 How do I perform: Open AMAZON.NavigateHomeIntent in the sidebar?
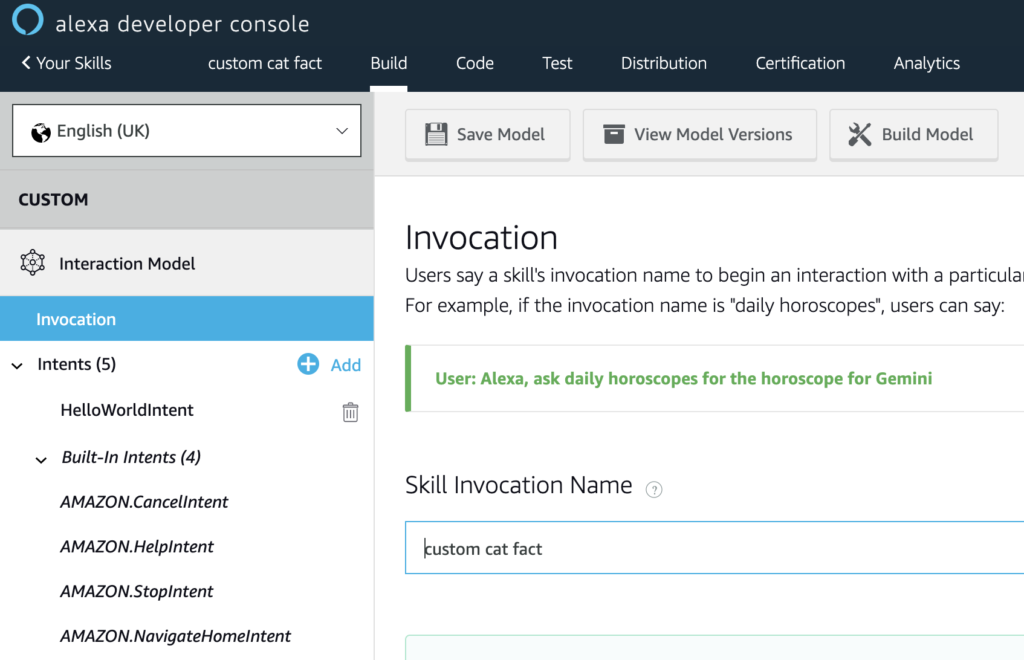click(175, 636)
